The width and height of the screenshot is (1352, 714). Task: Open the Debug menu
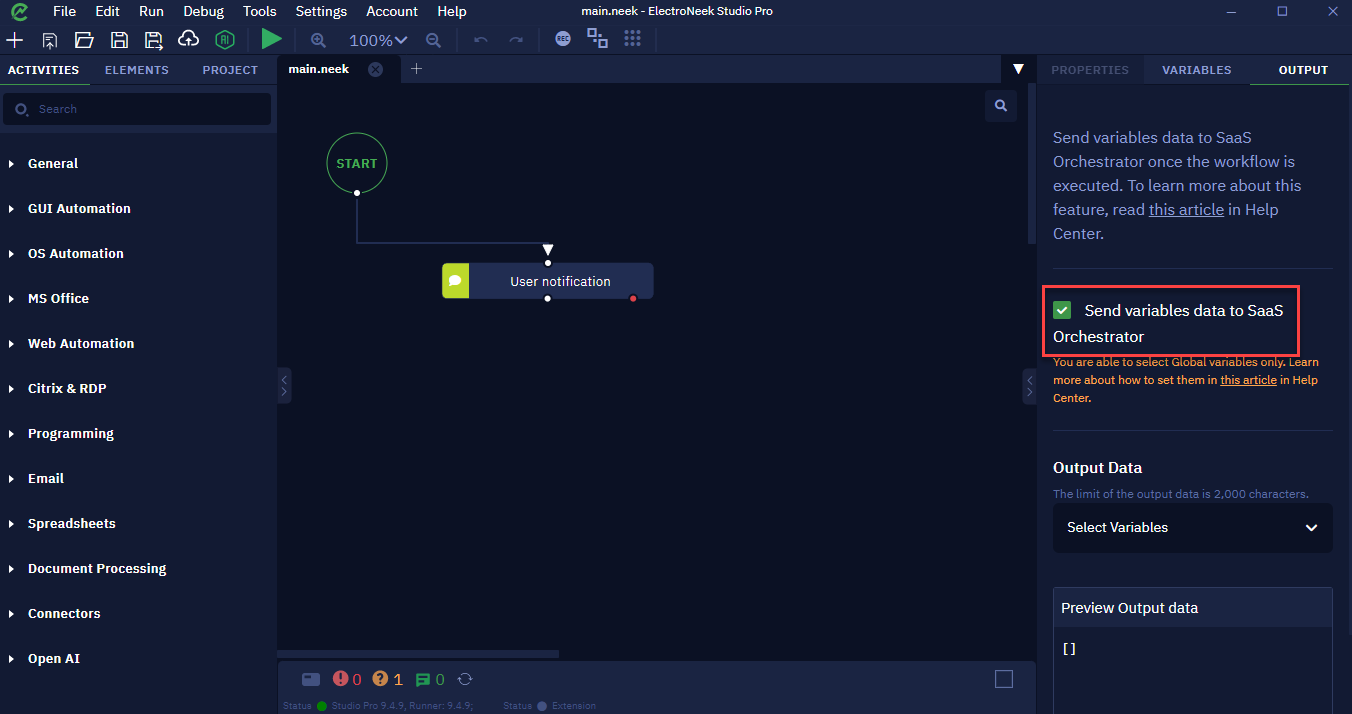tap(204, 11)
